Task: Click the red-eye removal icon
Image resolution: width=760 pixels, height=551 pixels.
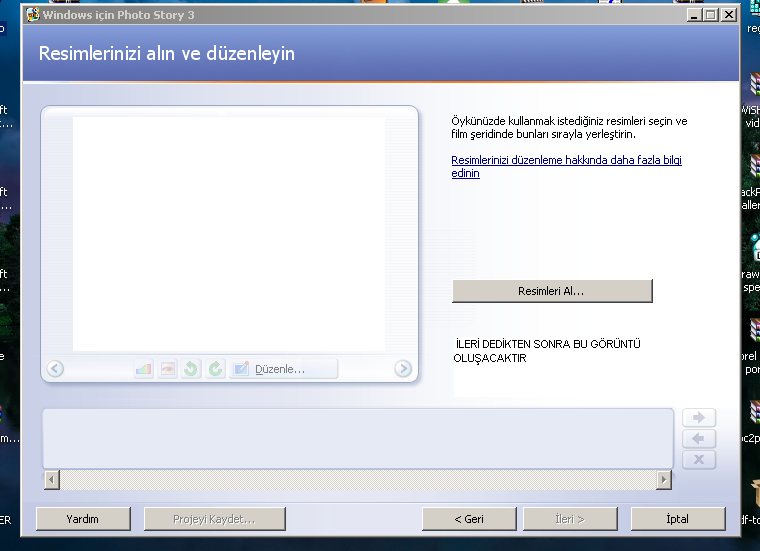Action: [x=167, y=369]
